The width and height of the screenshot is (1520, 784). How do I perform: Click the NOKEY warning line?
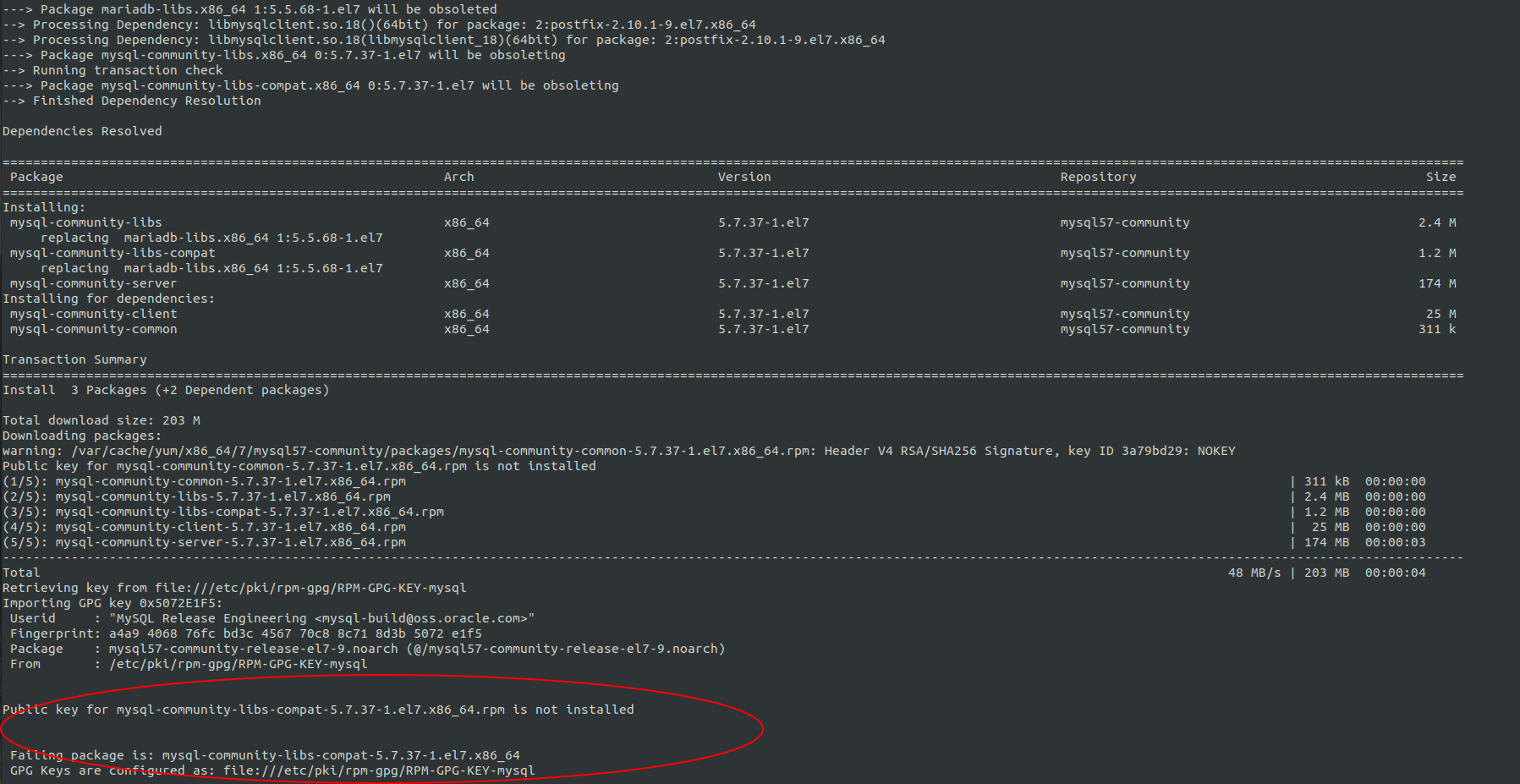pyautogui.click(x=619, y=451)
